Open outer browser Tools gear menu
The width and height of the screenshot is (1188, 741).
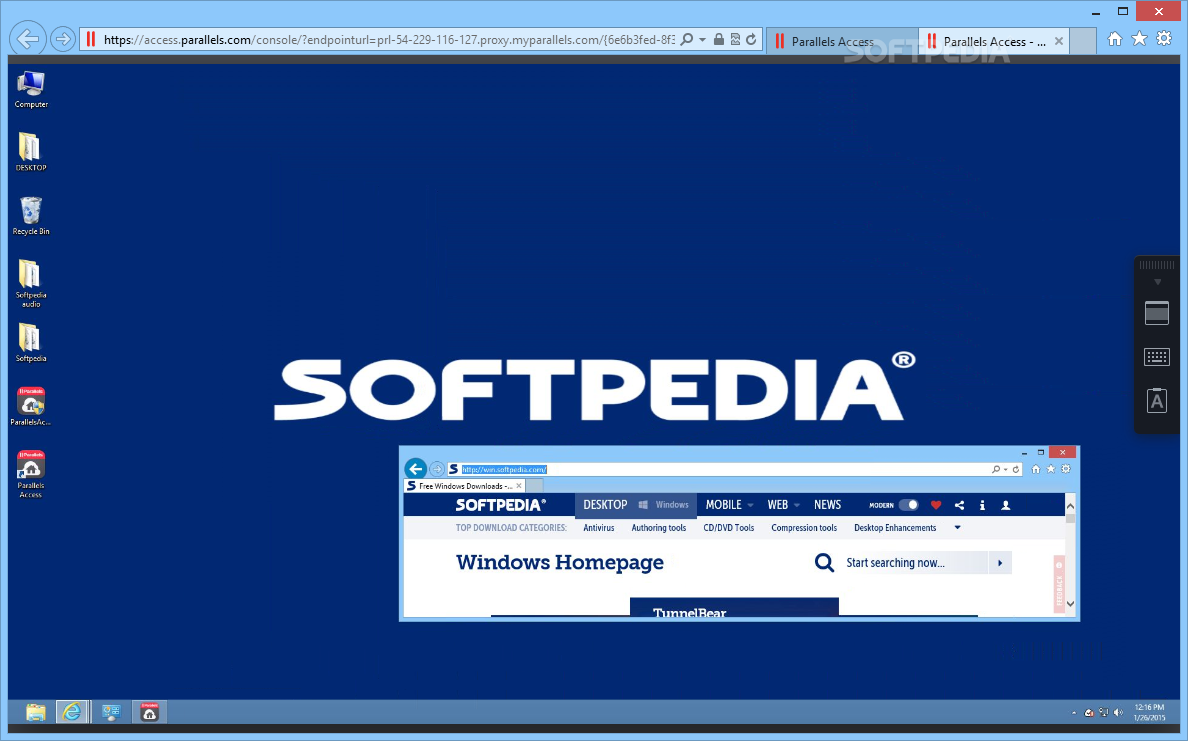pos(1164,39)
